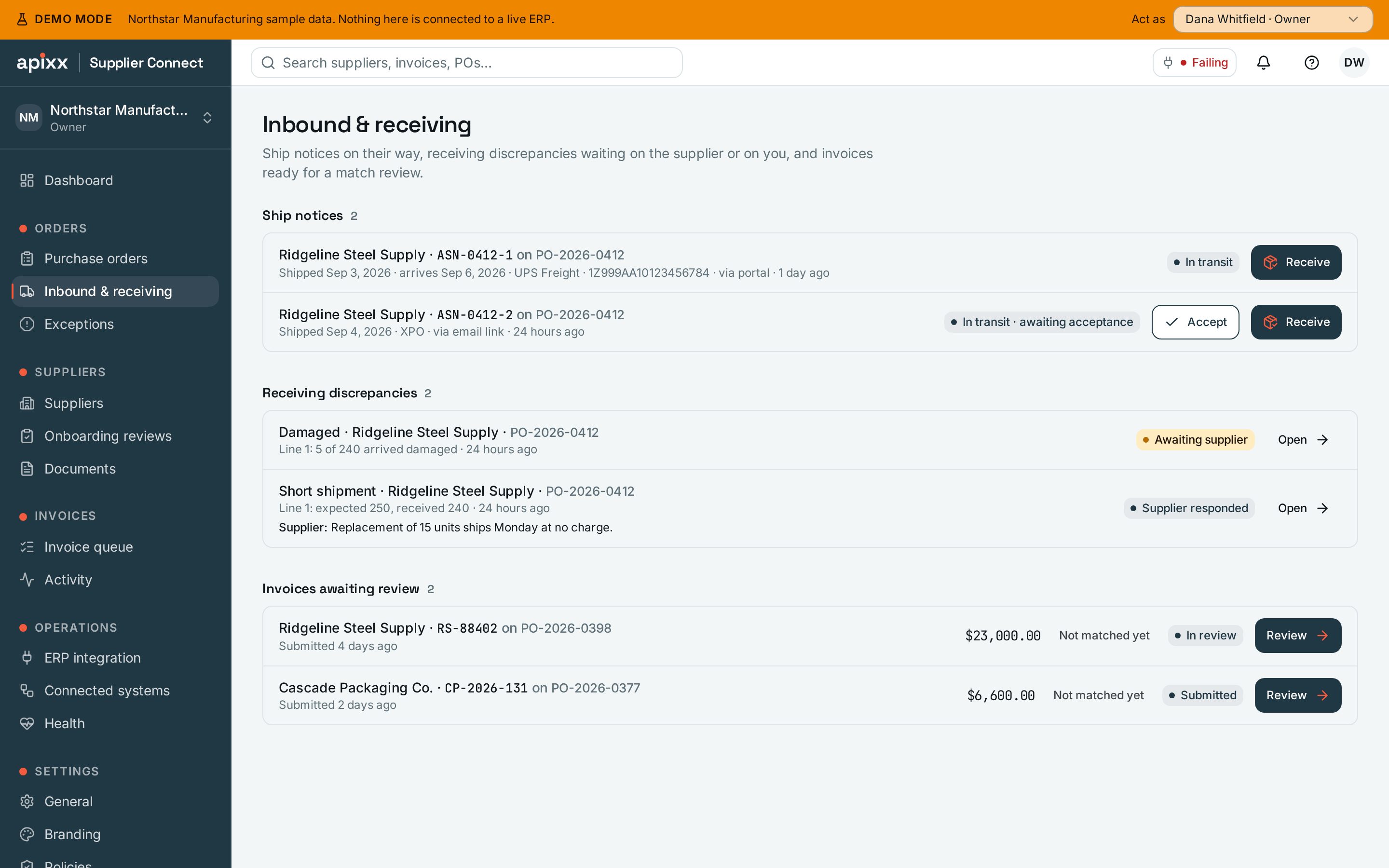This screenshot has height=868, width=1389.
Task: Click the Invoices awaiting review heading
Action: (341, 588)
